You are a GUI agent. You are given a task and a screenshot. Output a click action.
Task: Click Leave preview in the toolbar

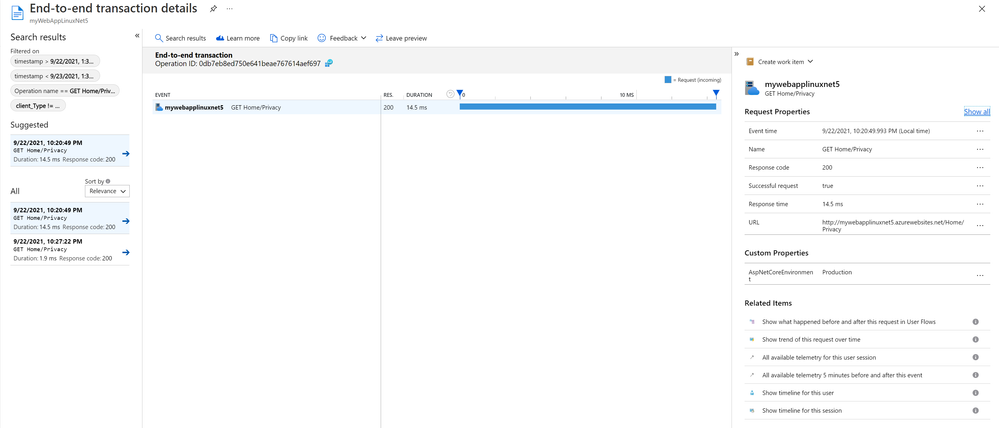[401, 38]
